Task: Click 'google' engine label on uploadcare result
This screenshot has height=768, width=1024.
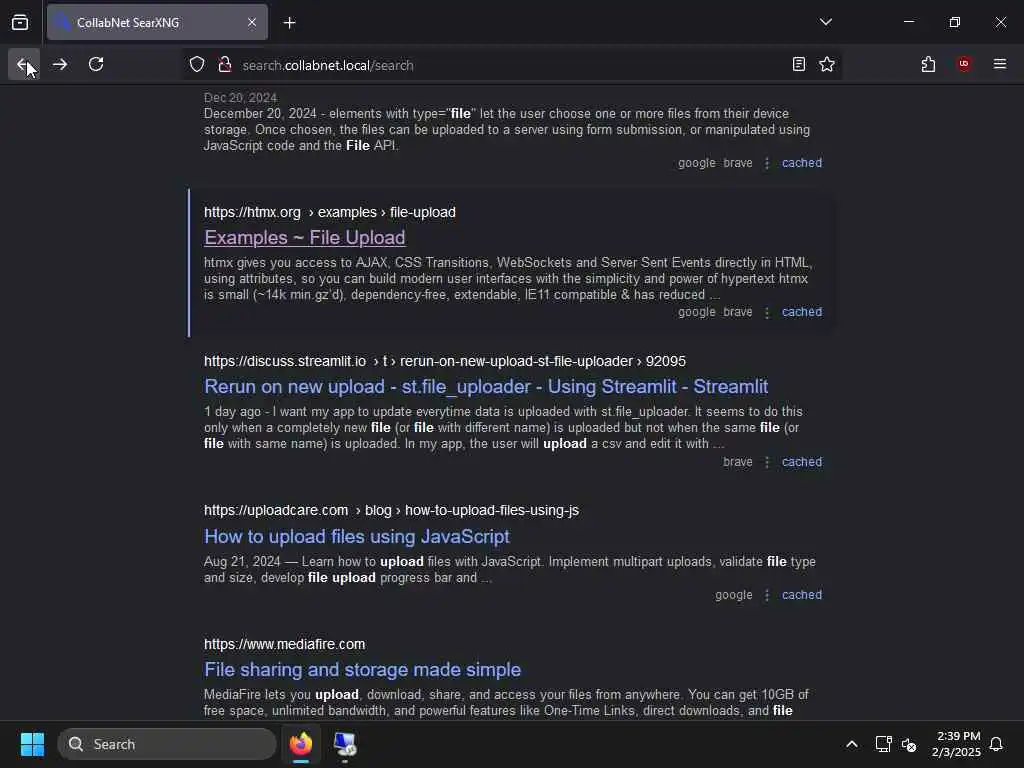Action: [x=733, y=595]
